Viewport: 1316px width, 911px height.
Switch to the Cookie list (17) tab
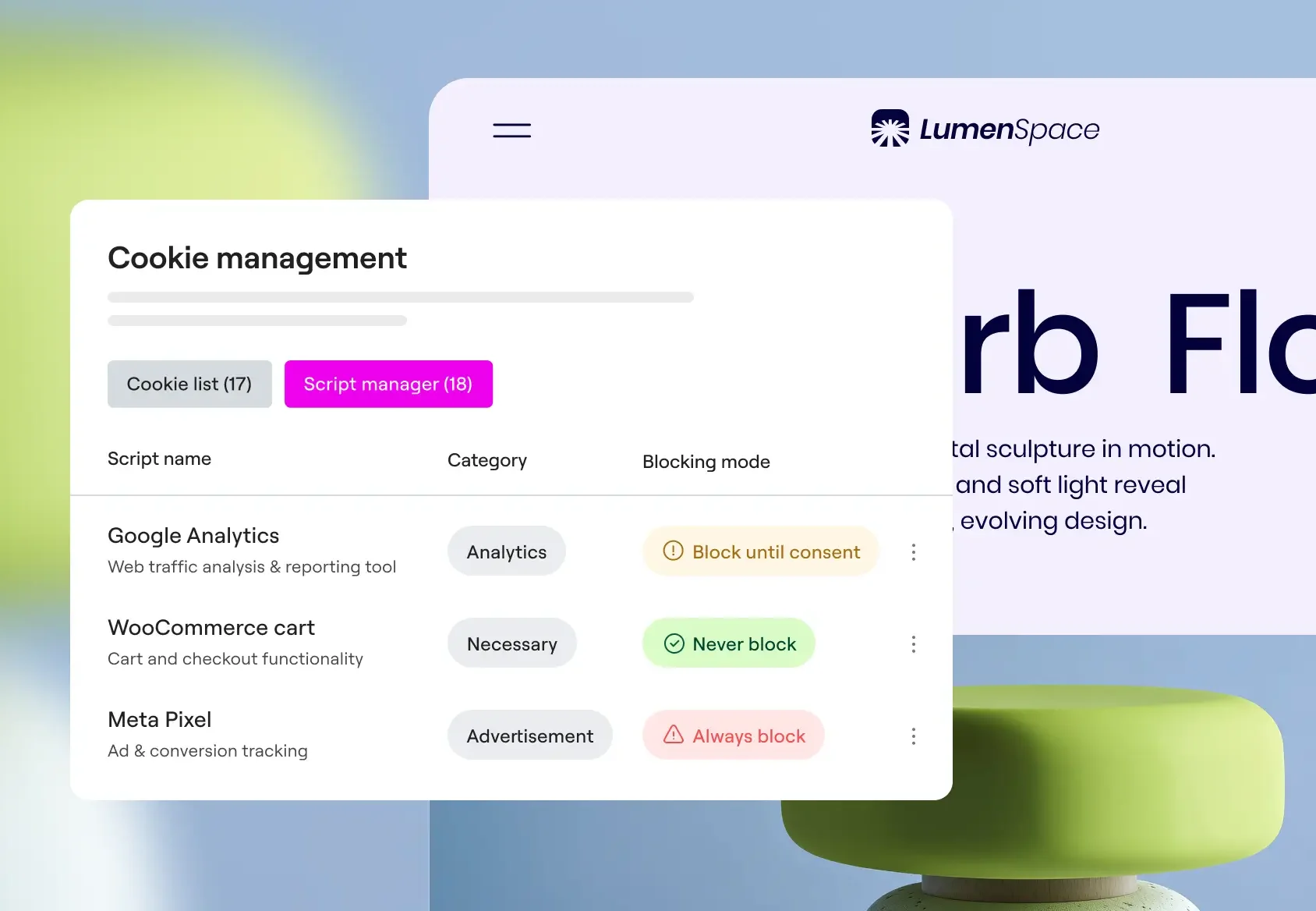189,384
